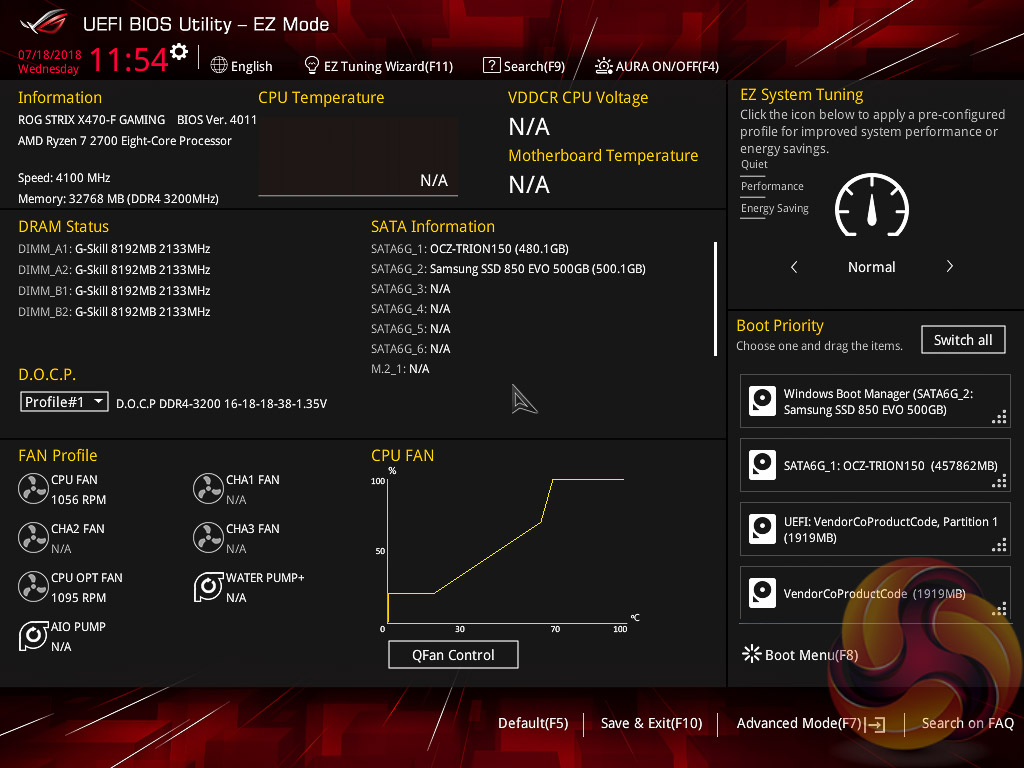Open the D.O.C.P. Profile#1 dropdown
This screenshot has width=1024, height=768.
click(x=65, y=401)
